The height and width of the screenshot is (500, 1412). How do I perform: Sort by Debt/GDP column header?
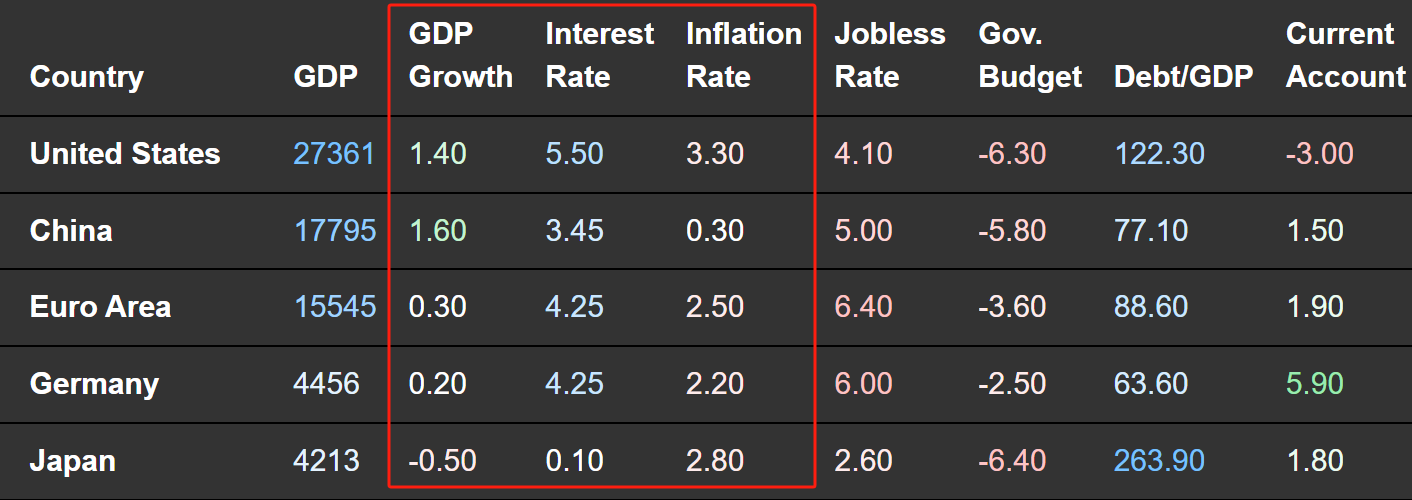[x=1184, y=77]
